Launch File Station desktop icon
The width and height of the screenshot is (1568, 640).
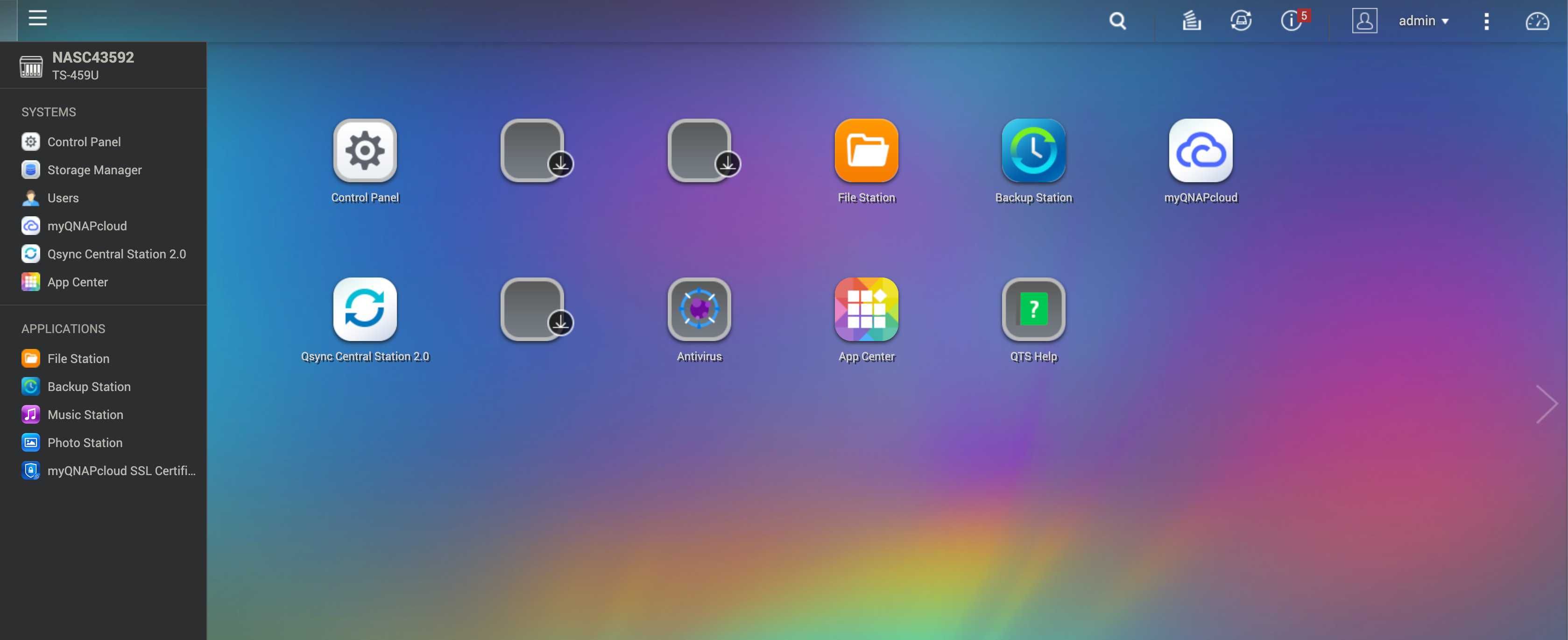pos(866,150)
